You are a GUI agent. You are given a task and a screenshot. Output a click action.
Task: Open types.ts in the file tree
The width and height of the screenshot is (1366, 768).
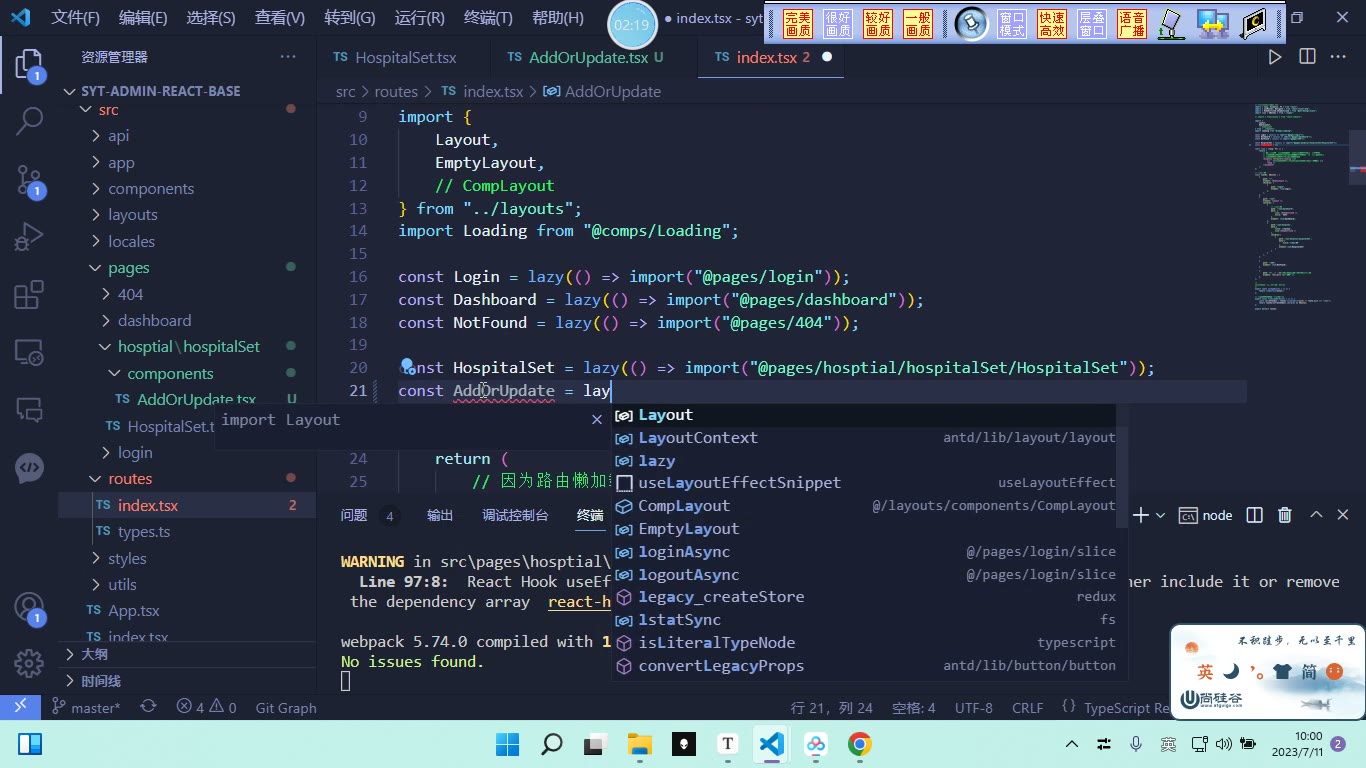pos(144,532)
